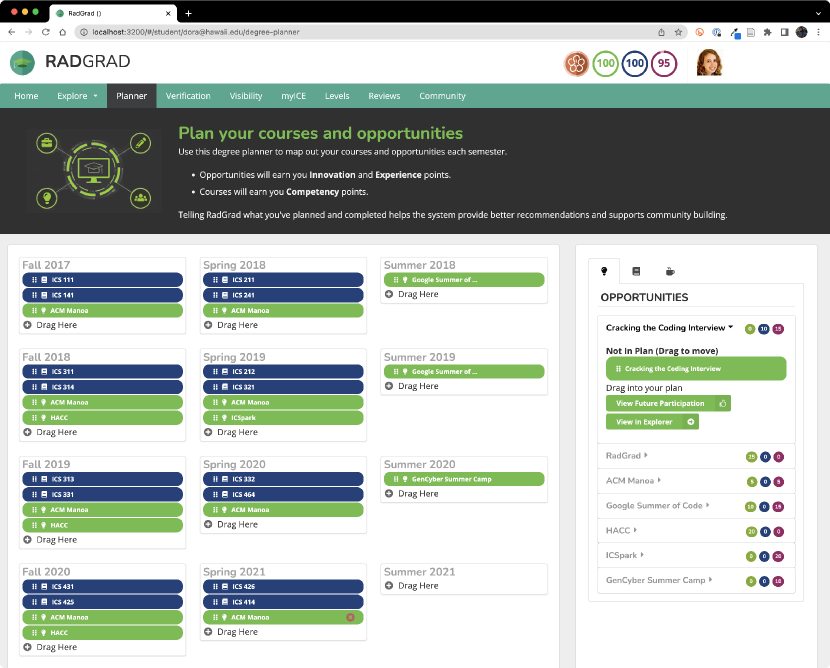This screenshot has width=830, height=668.
Task: Click the site info icon in address bar
Action: pos(83,32)
